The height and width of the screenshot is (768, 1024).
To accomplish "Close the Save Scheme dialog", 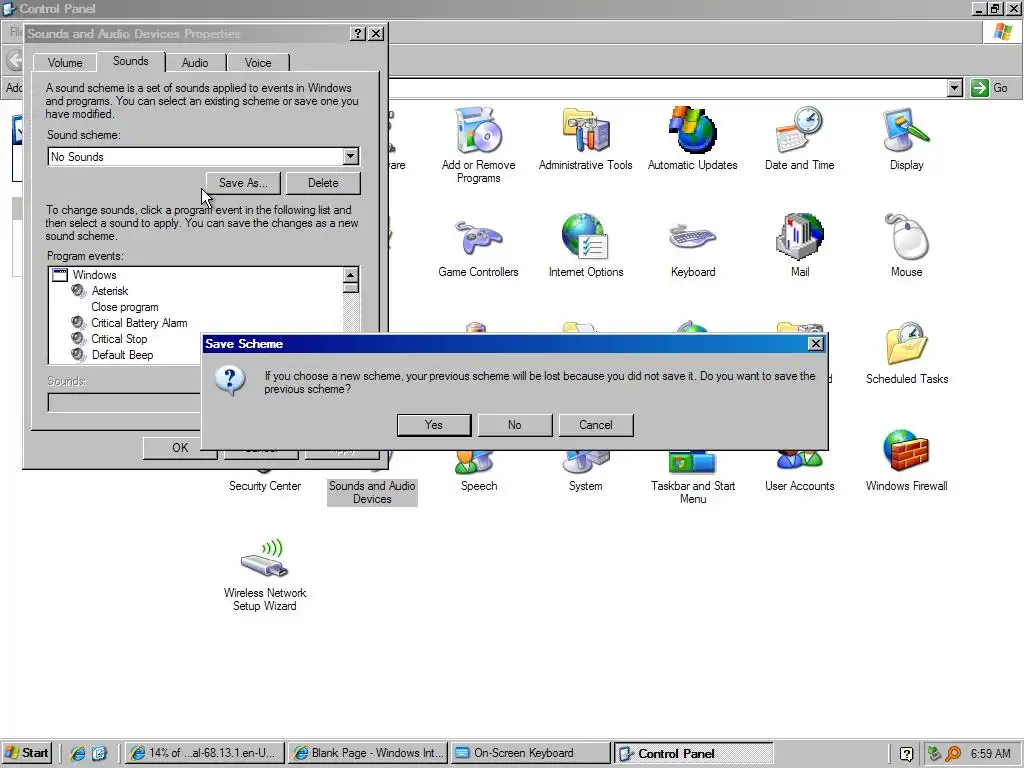I will click(816, 344).
